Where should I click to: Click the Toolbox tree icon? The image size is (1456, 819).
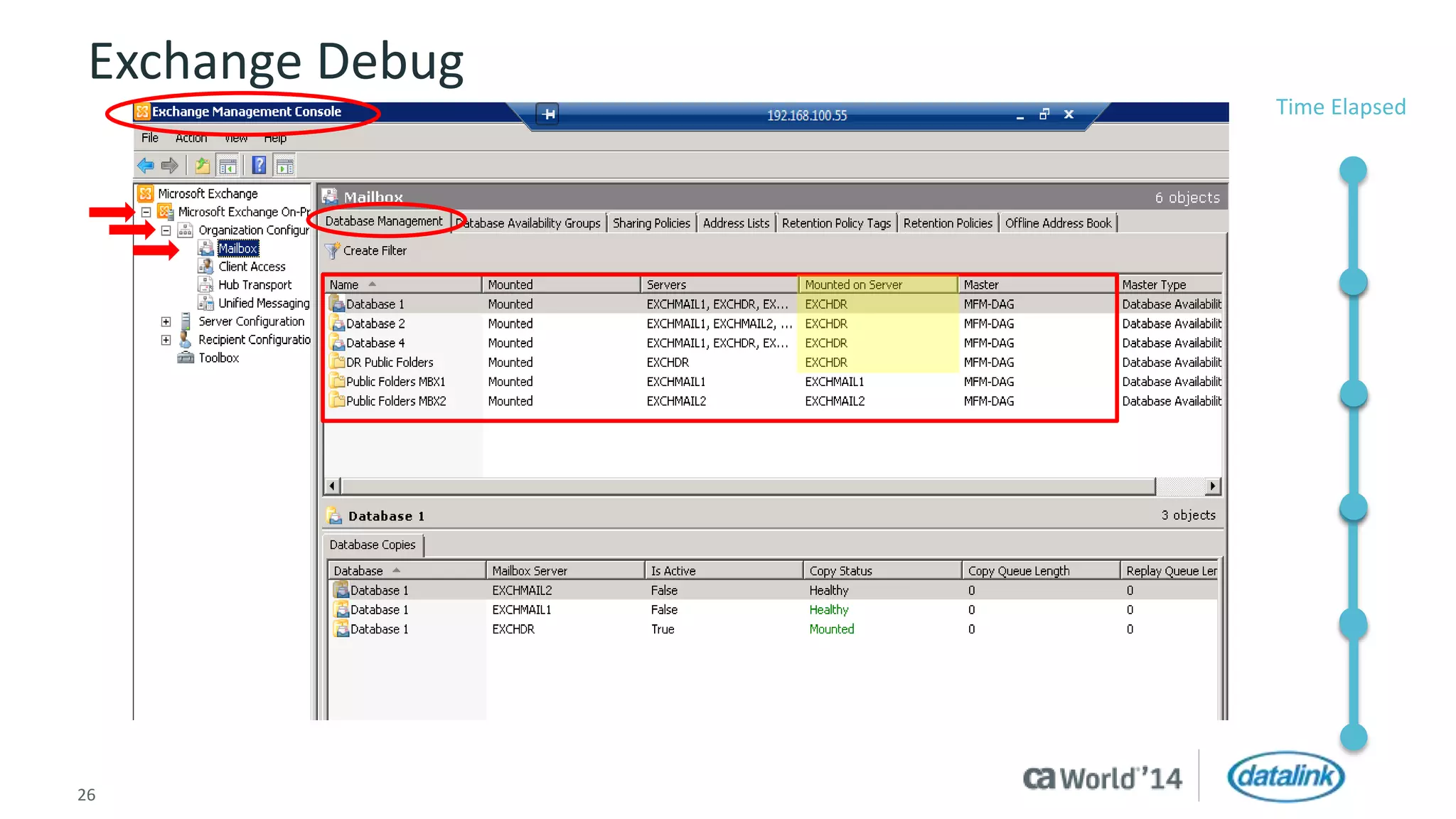click(x=186, y=358)
